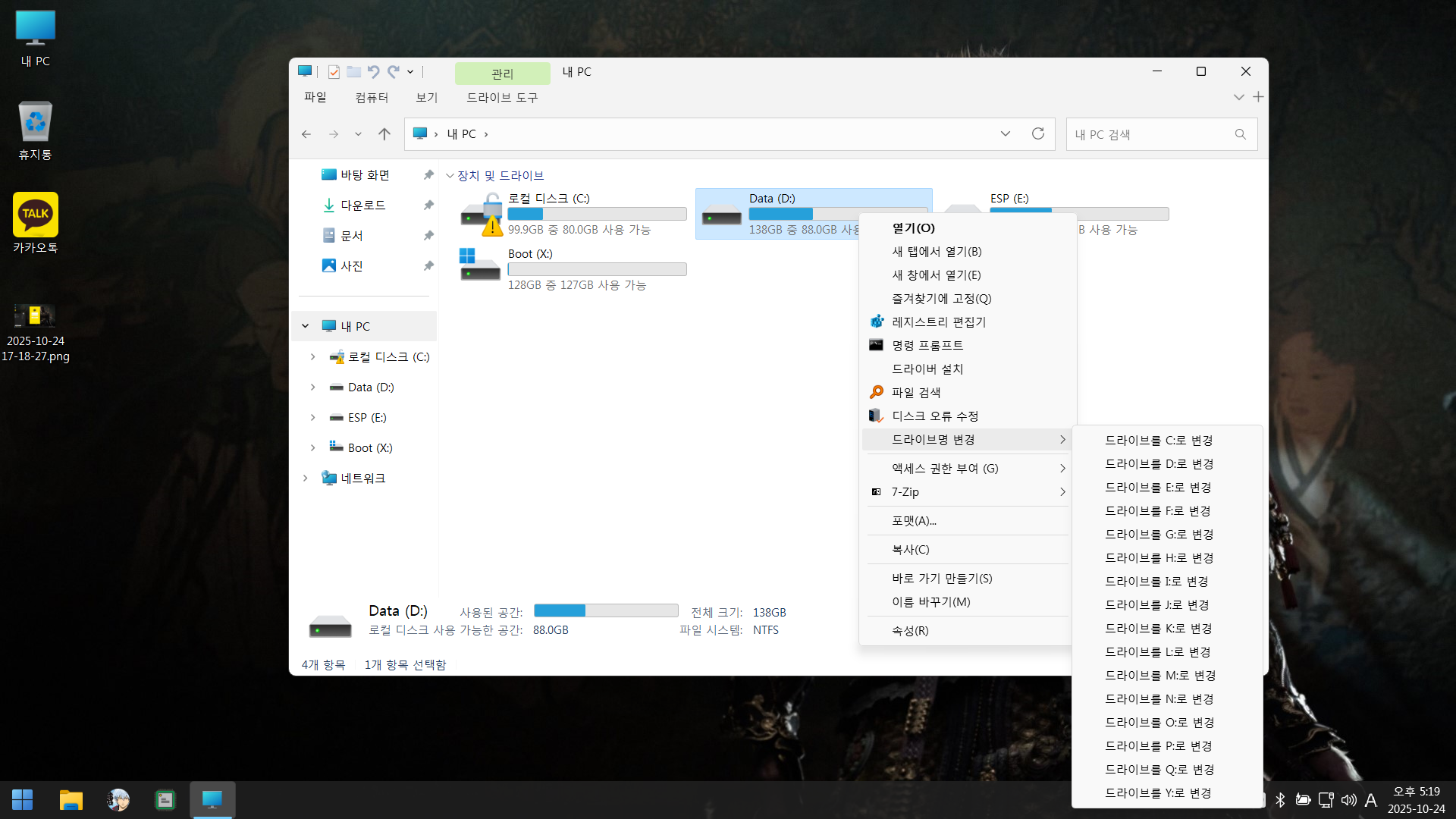1456x819 pixels.
Task: Choose 드라이브를 F:로 변경 in submenu
Action: pyautogui.click(x=1156, y=511)
